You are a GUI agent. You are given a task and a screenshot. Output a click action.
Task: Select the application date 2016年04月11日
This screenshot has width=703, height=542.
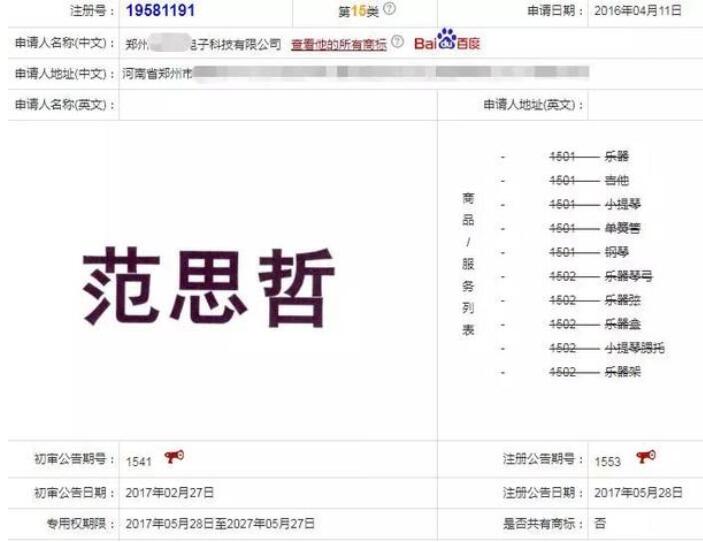(638, 11)
